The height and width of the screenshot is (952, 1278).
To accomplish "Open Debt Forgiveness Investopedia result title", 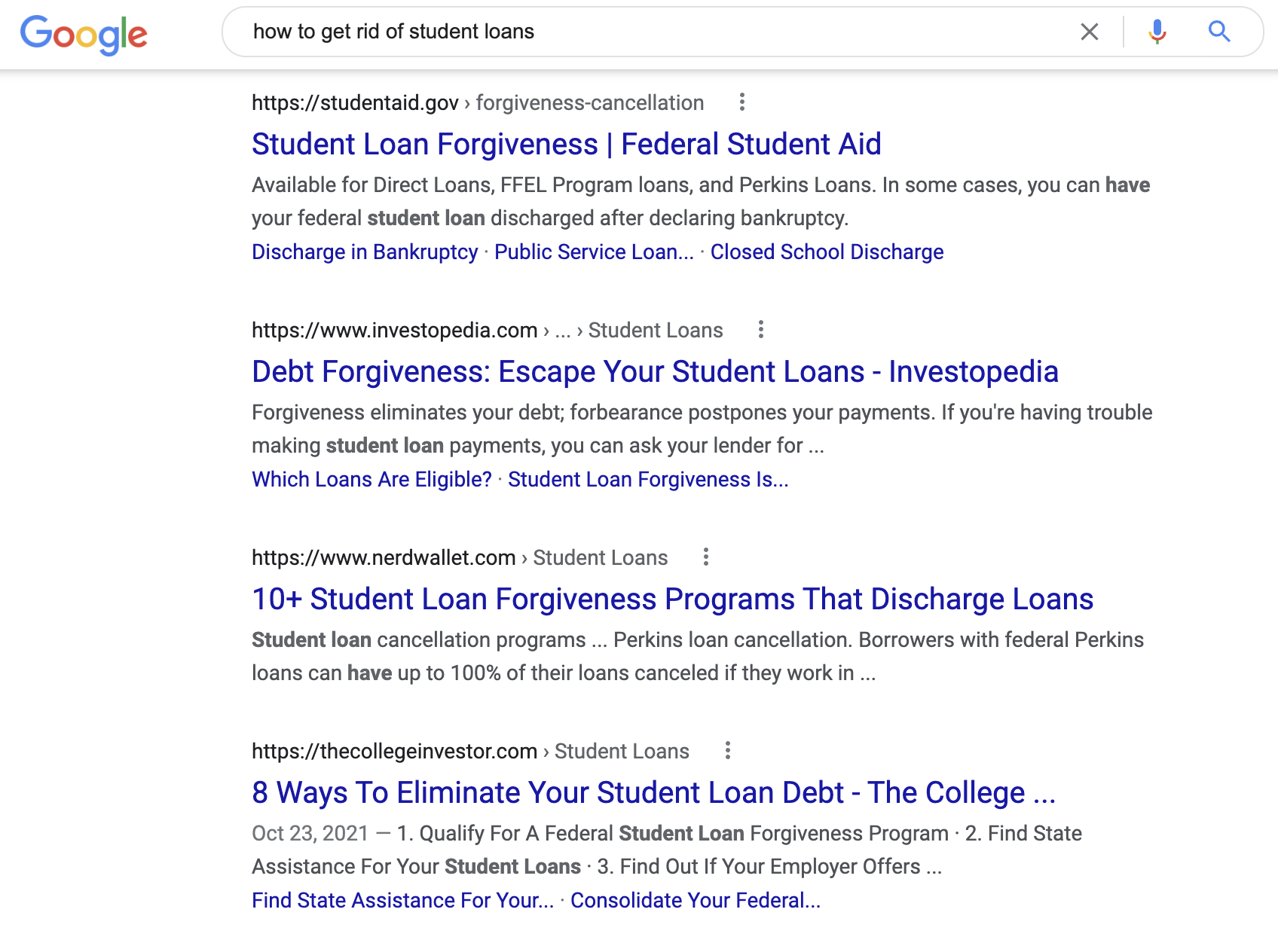I will pyautogui.click(x=655, y=372).
